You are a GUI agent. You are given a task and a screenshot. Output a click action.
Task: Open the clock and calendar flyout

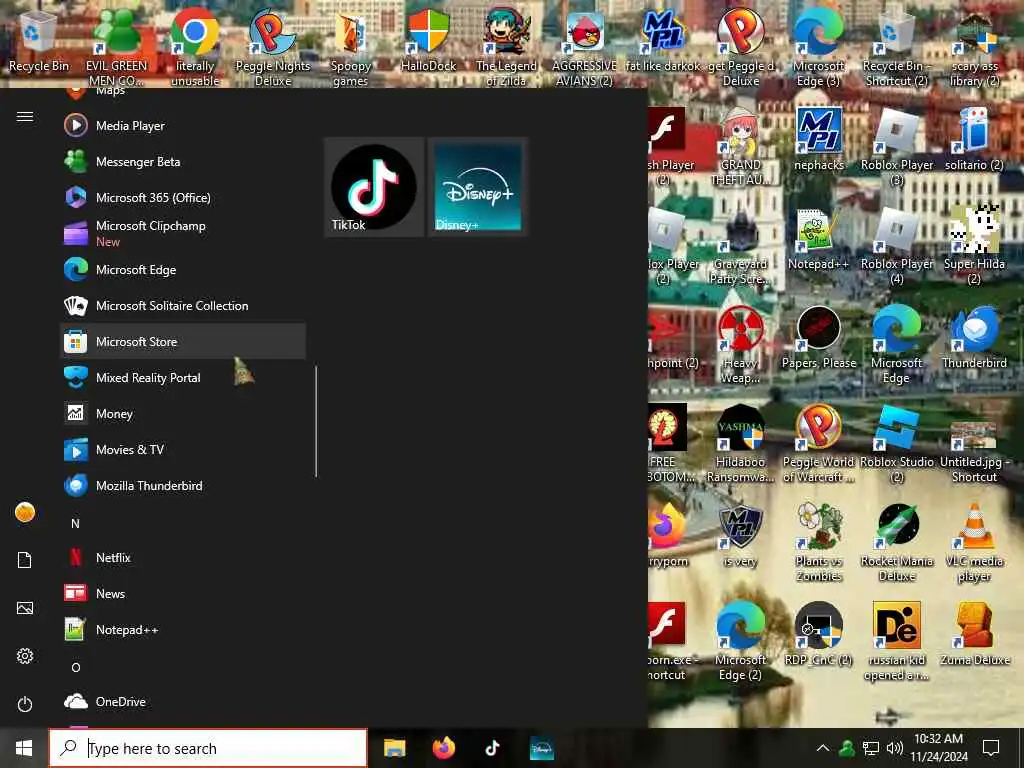938,748
